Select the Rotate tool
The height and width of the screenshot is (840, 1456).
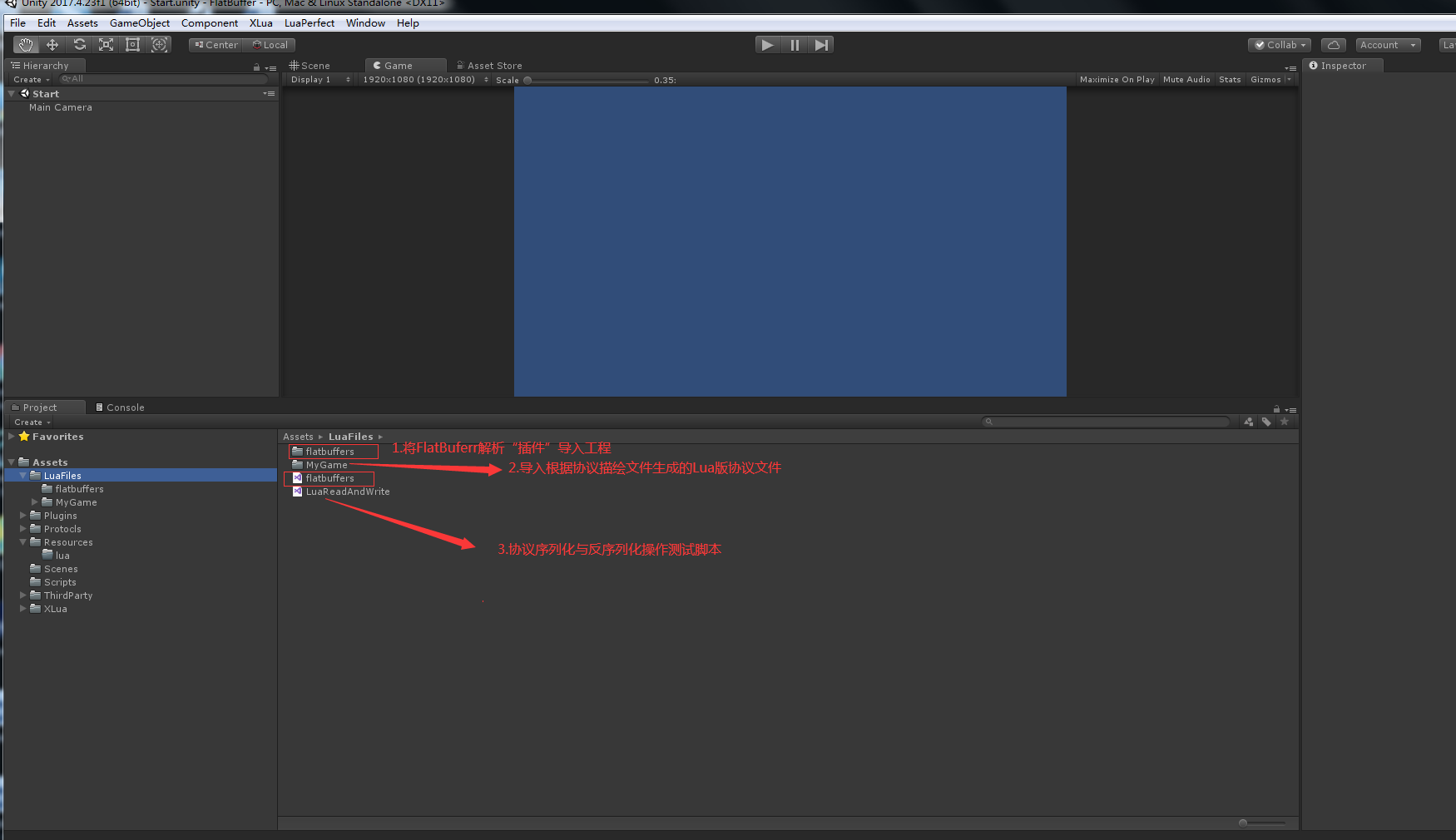pos(79,44)
